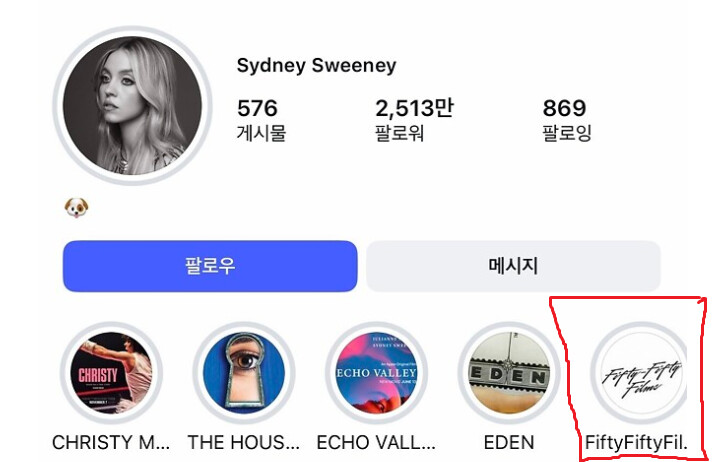Image resolution: width=718 pixels, height=462 pixels.
Task: Open the 2,513만 followers list
Action: pyautogui.click(x=414, y=108)
